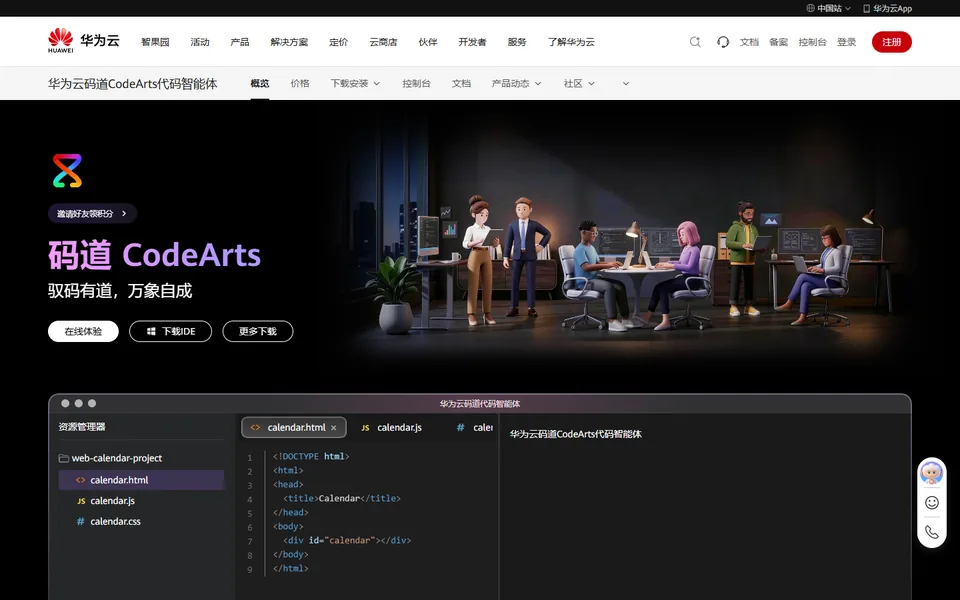Image resolution: width=960 pixels, height=600 pixels.
Task: Open the 社区 dropdown menu
Action: (579, 83)
